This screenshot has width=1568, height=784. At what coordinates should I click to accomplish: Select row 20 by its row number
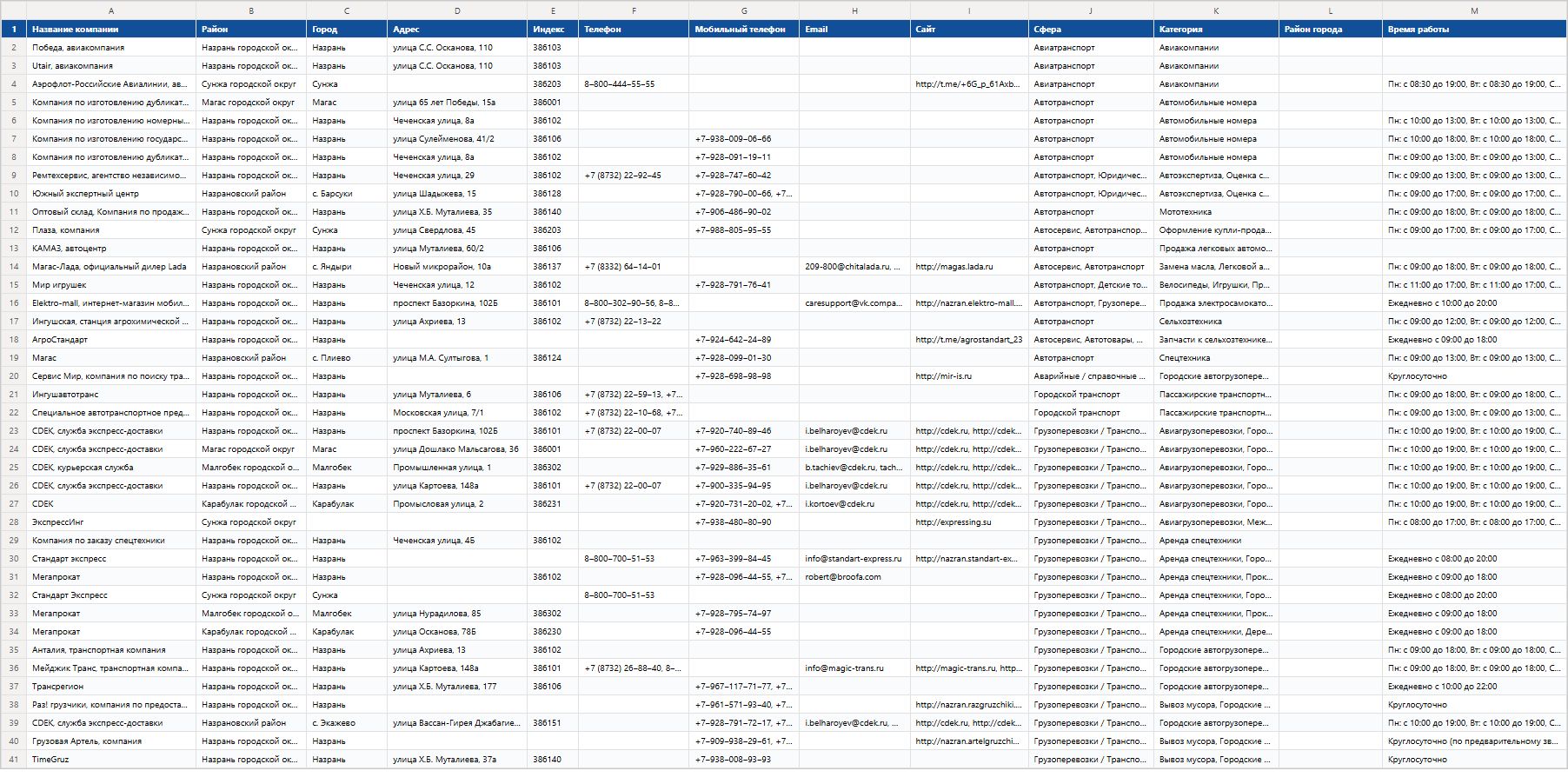(x=13, y=376)
